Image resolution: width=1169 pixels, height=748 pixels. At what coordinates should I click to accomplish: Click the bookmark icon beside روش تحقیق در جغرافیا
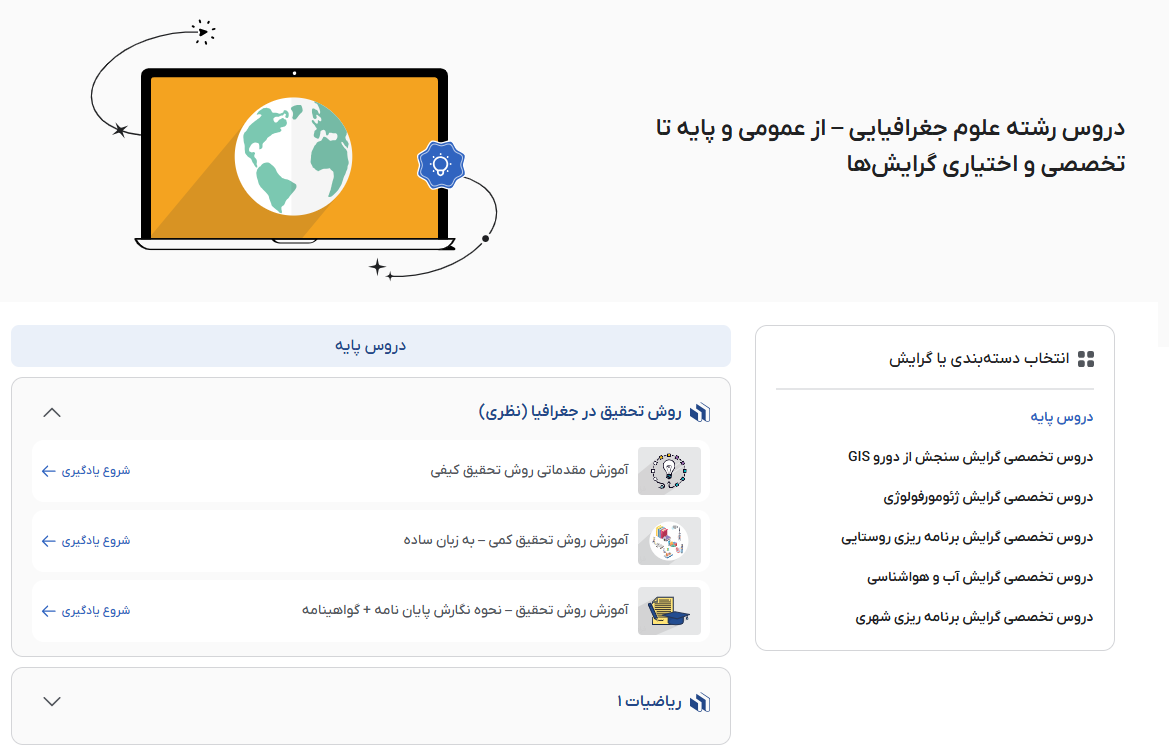(699, 411)
